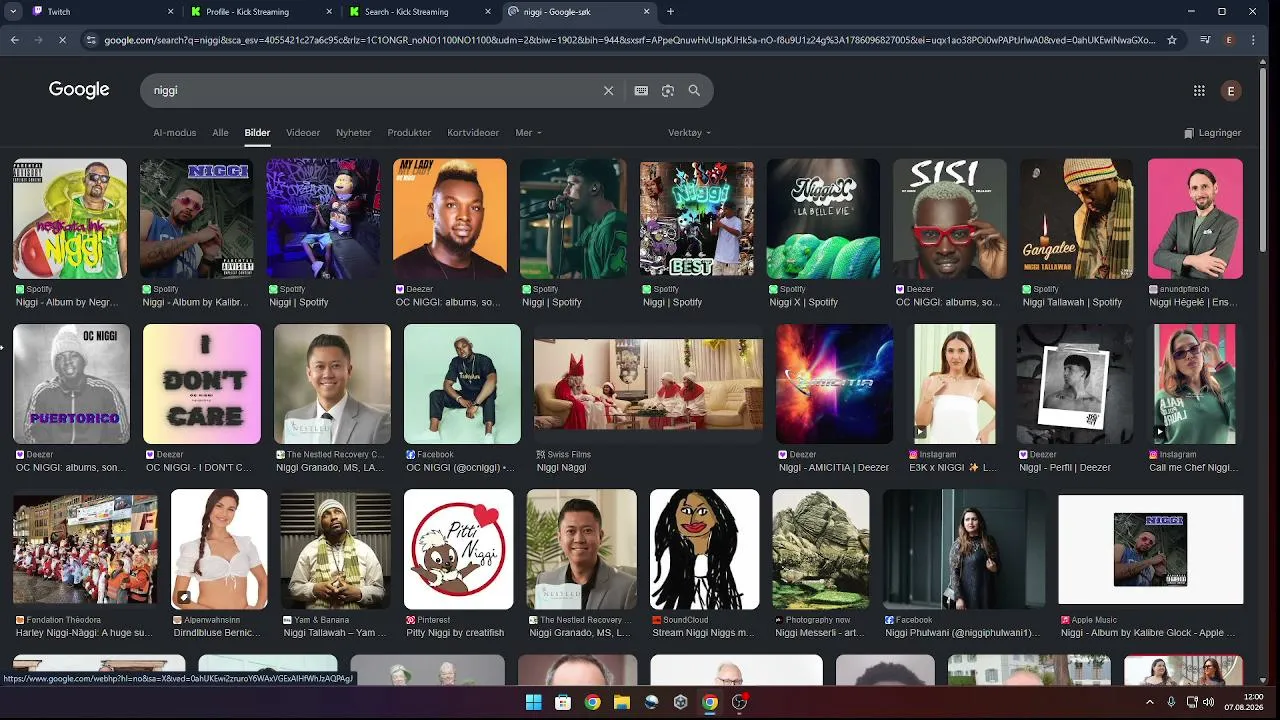Search by image with Google Lens
1280x720 pixels.
point(668,90)
